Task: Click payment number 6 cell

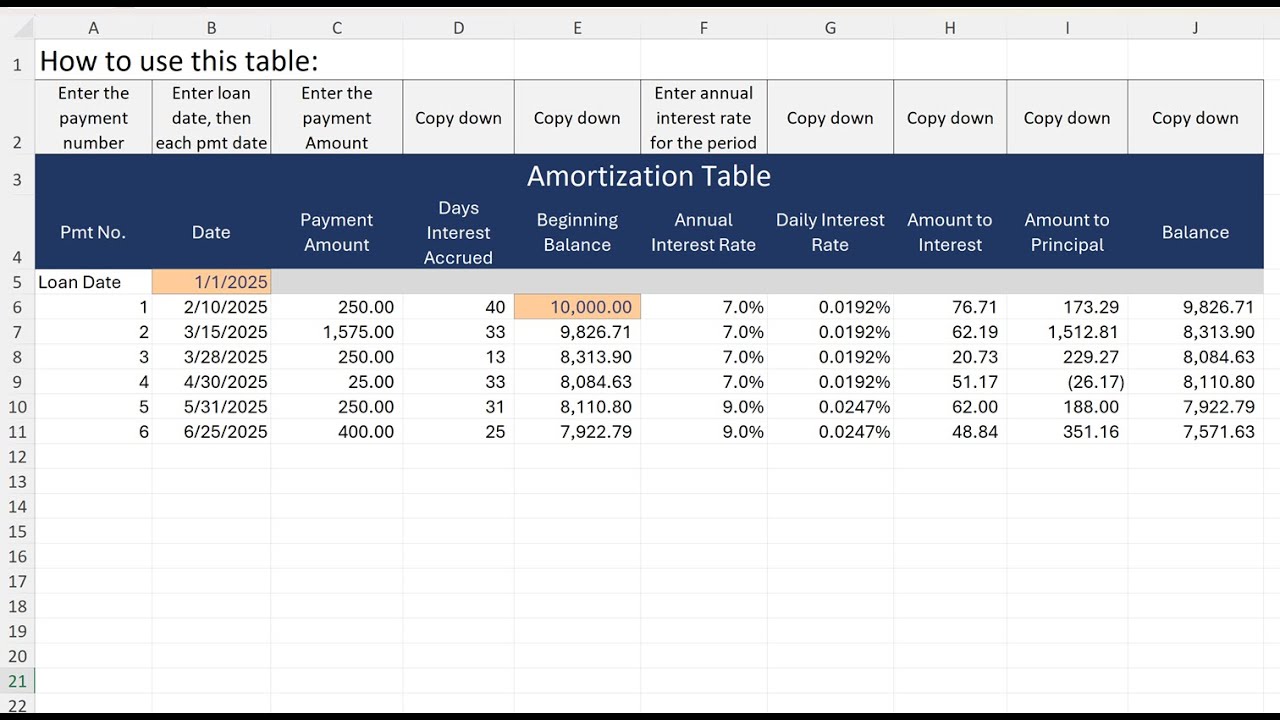Action: click(93, 432)
